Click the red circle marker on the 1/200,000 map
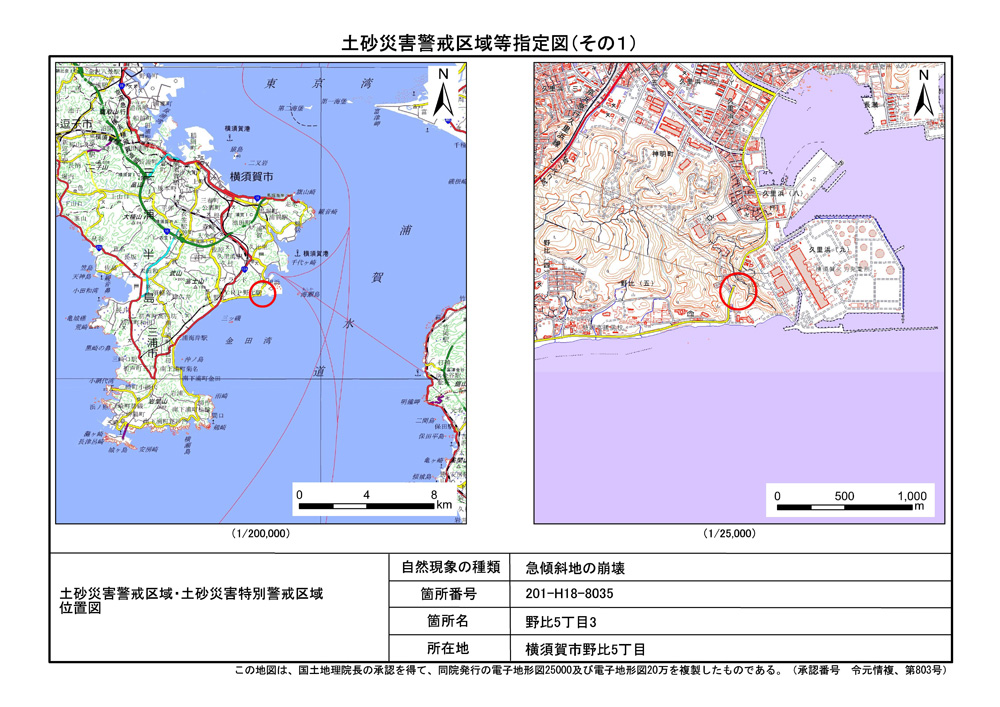This screenshot has width=1000, height=707. pyautogui.click(x=262, y=293)
